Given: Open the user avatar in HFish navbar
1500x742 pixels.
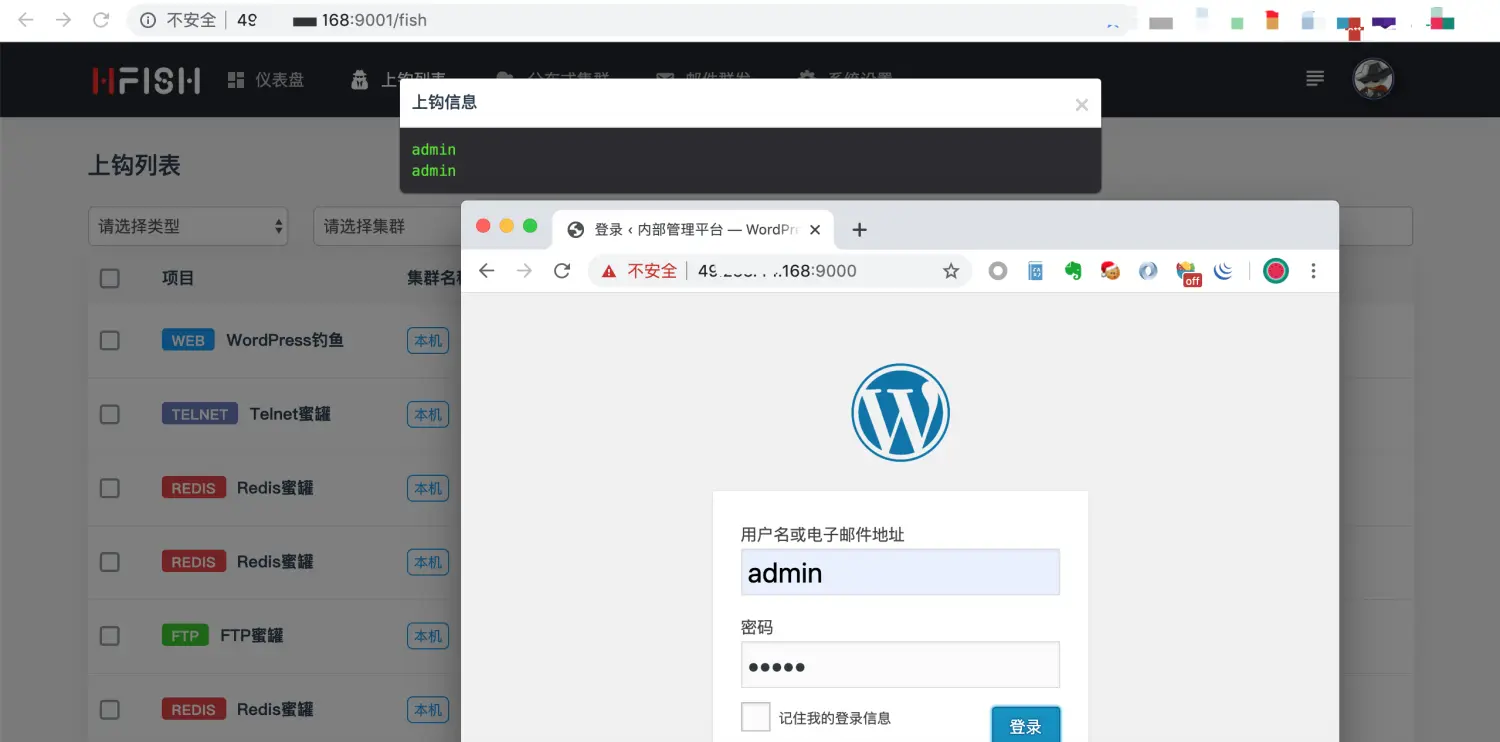Looking at the screenshot, I should pos(1373,78).
